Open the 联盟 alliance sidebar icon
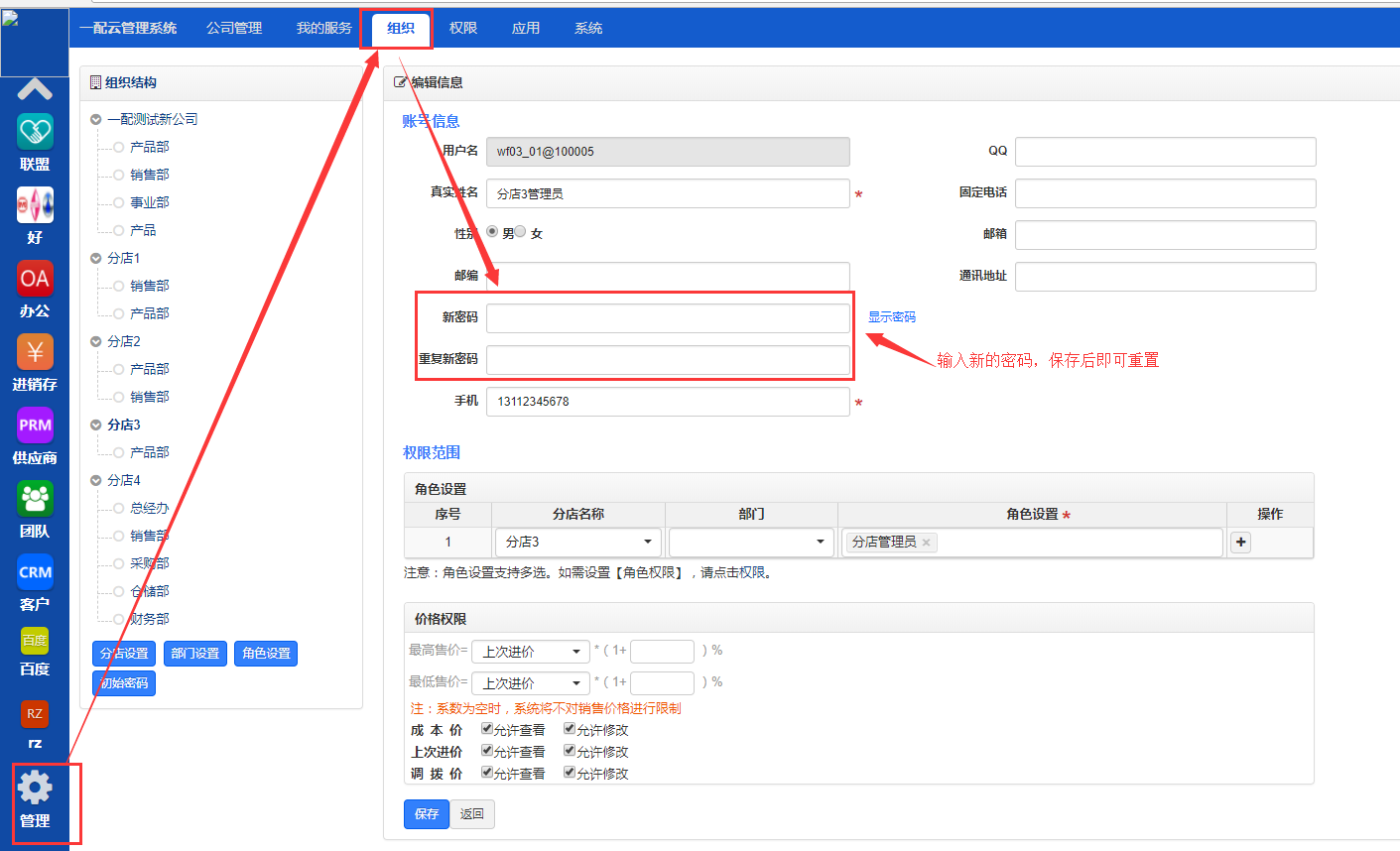 [35, 132]
